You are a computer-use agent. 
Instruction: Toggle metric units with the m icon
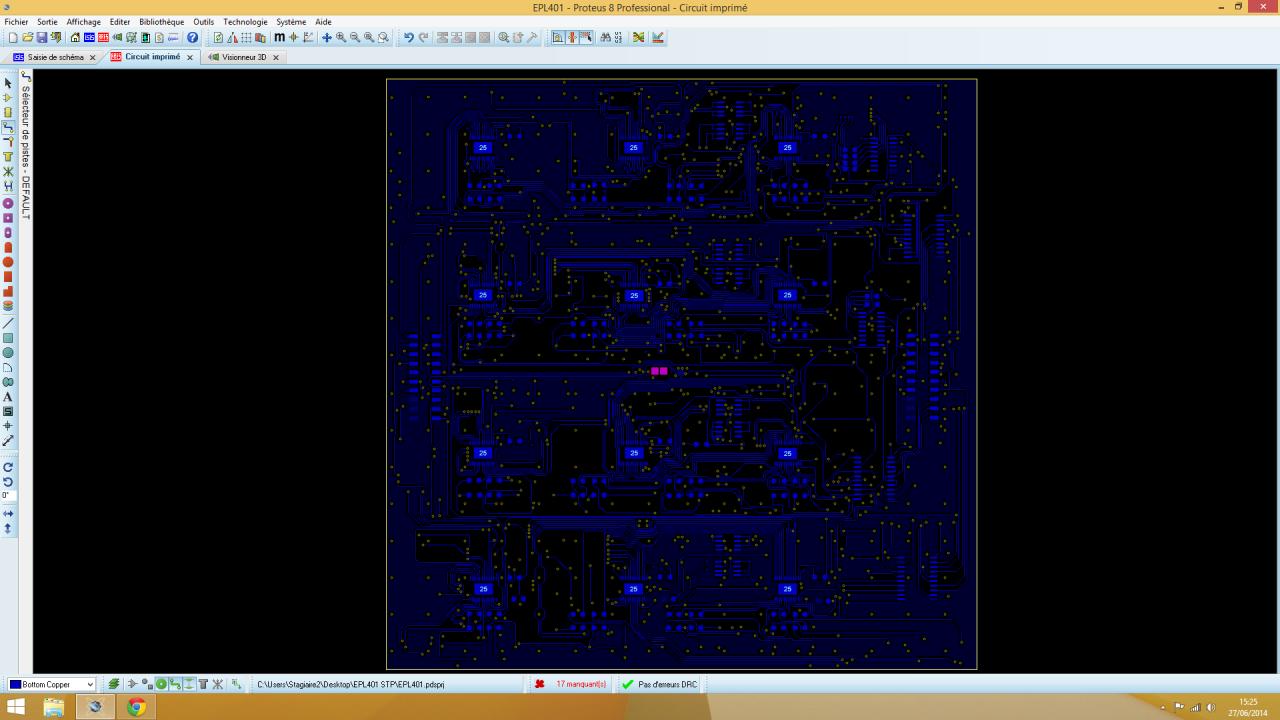[279, 38]
